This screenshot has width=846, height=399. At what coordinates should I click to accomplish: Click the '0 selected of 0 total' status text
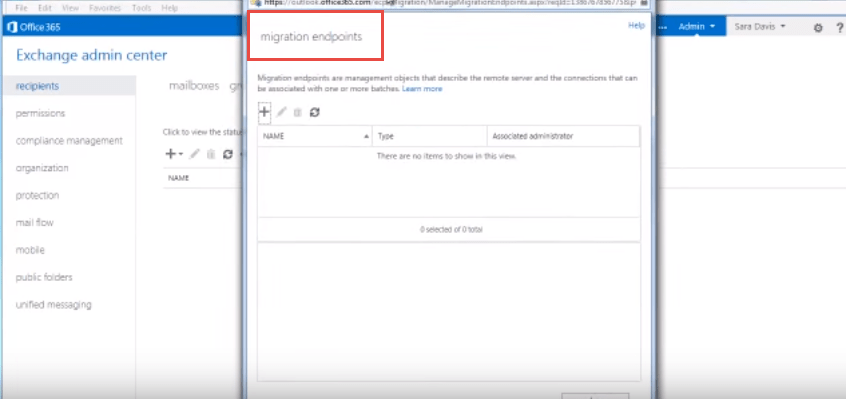[451, 230]
